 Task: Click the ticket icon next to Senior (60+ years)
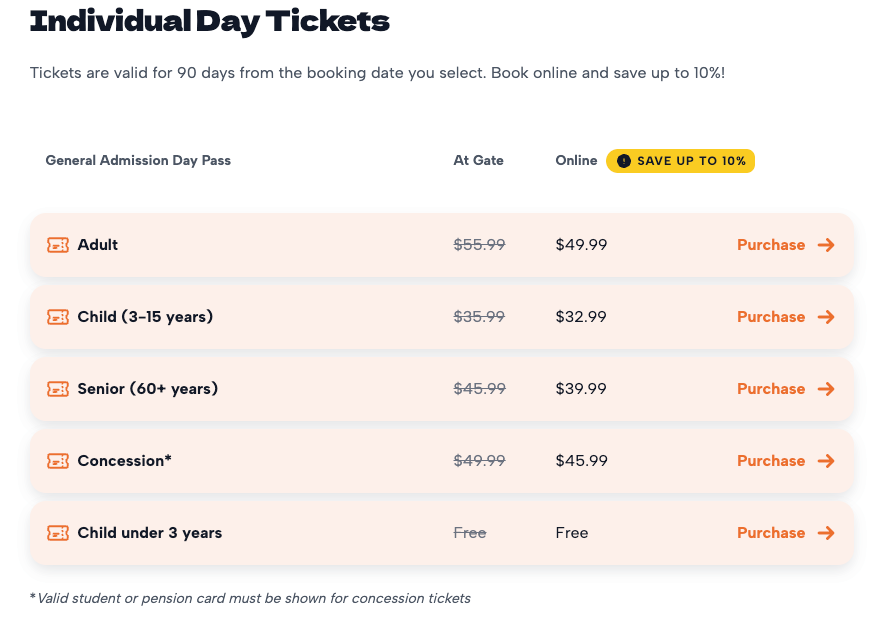click(58, 389)
